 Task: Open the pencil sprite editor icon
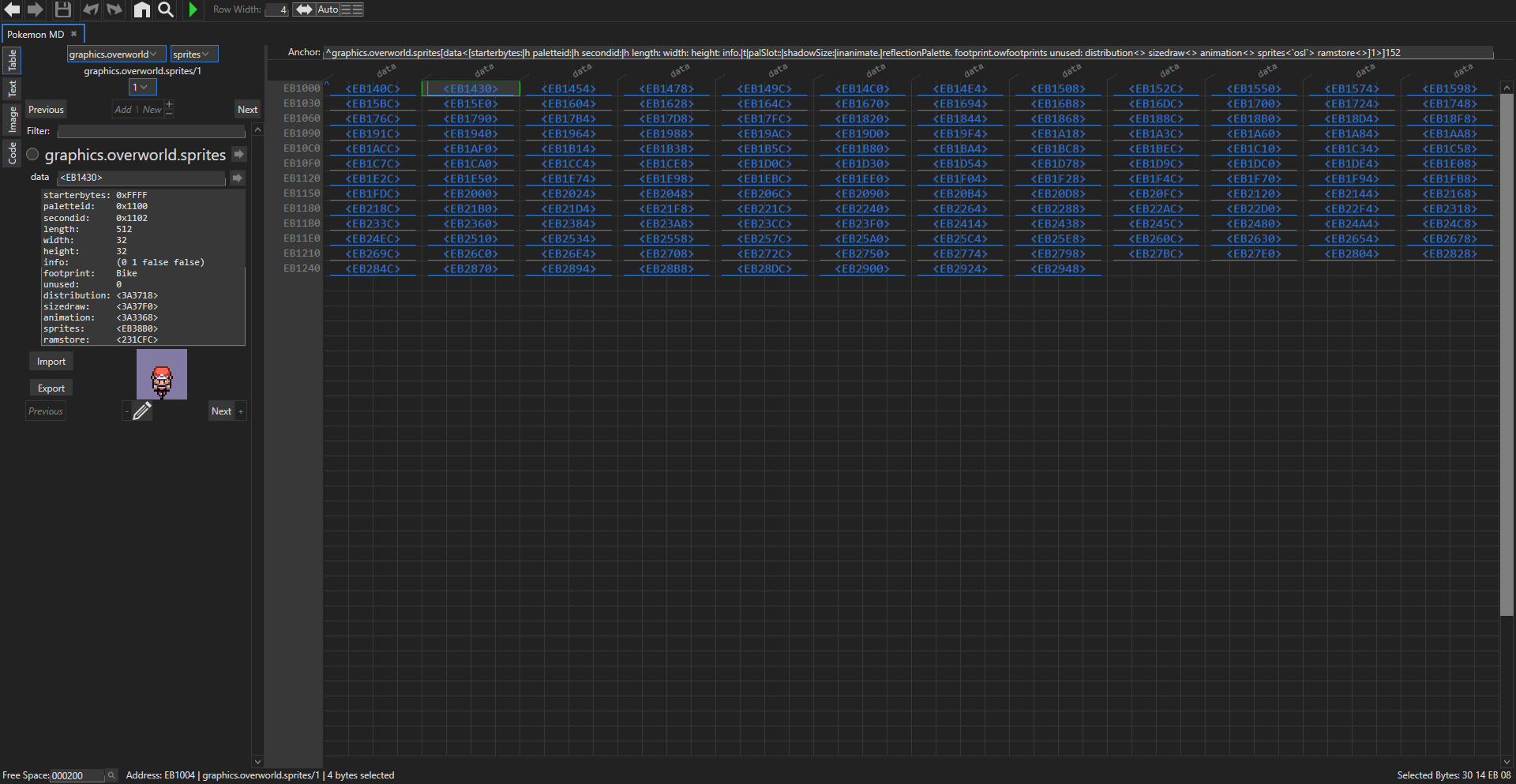click(x=142, y=411)
